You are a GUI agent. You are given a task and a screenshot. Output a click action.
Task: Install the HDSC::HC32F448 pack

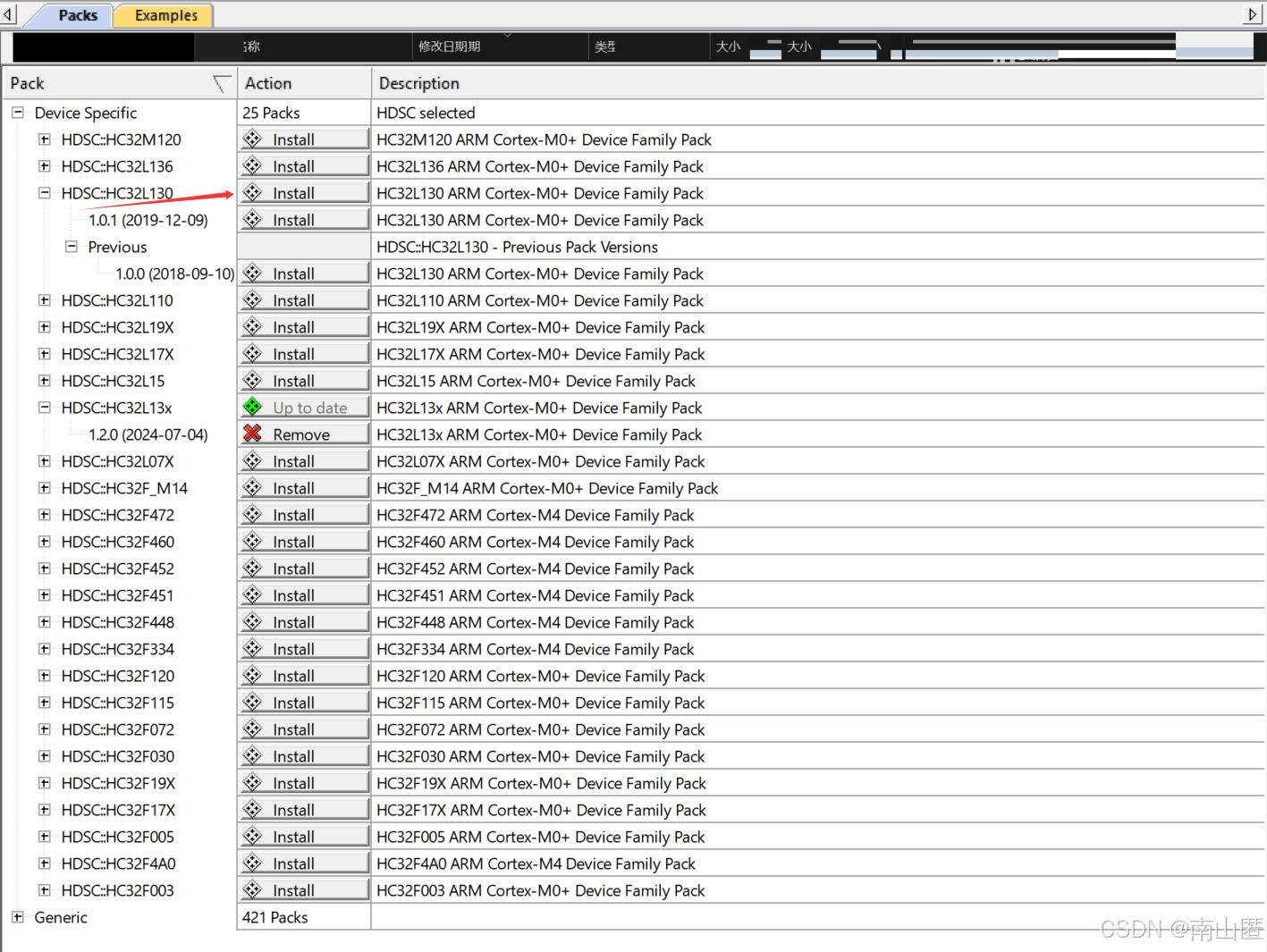(304, 622)
